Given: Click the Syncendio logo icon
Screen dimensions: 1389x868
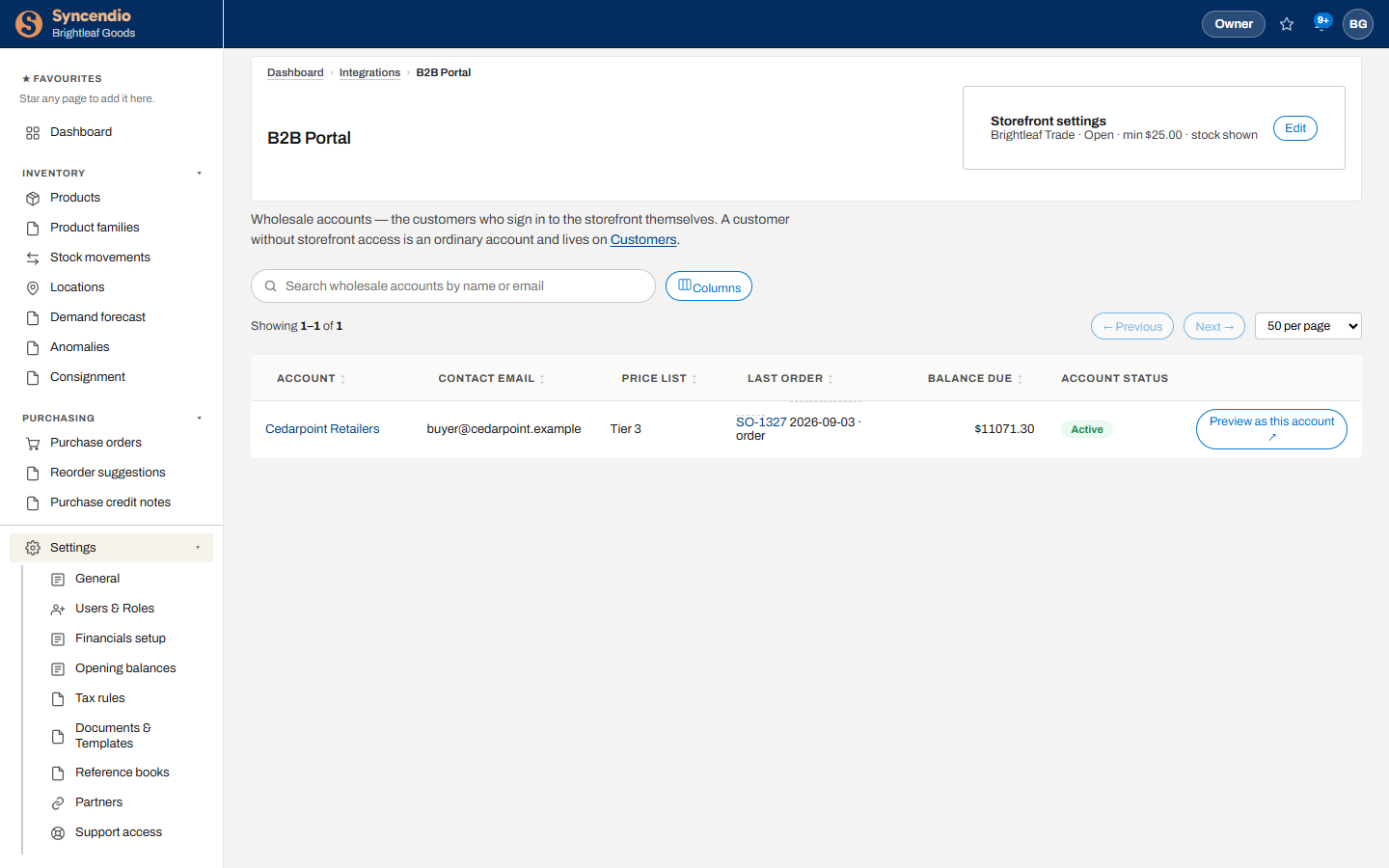Looking at the screenshot, I should coord(29,24).
